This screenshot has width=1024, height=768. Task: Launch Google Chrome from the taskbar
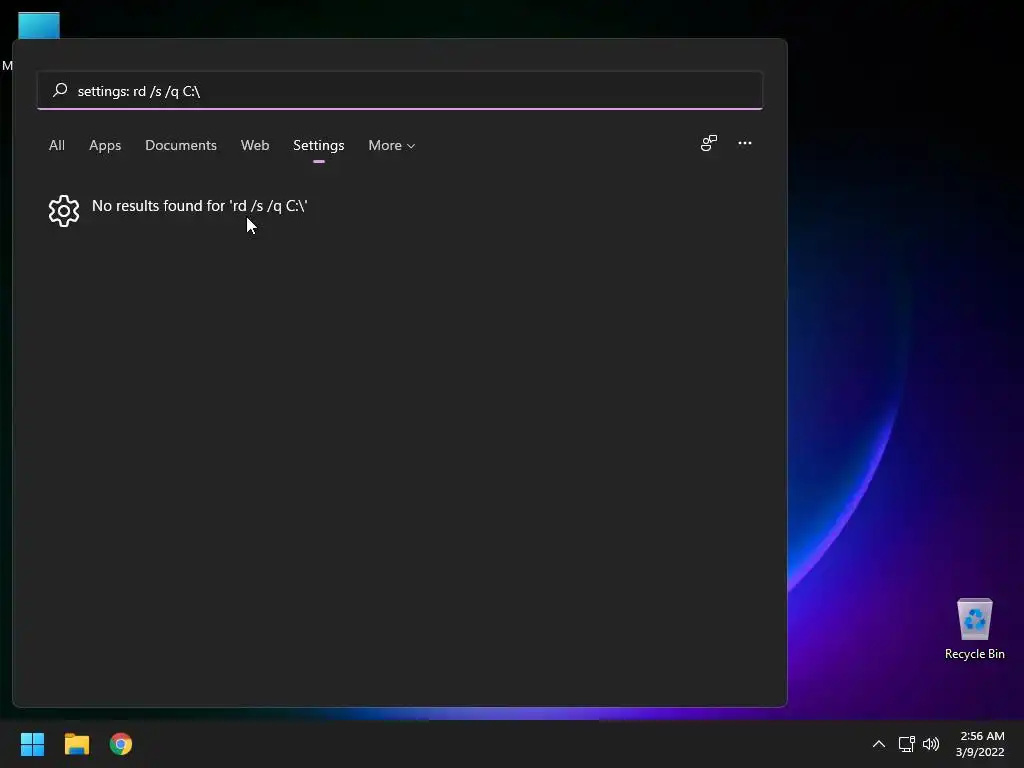[121, 744]
